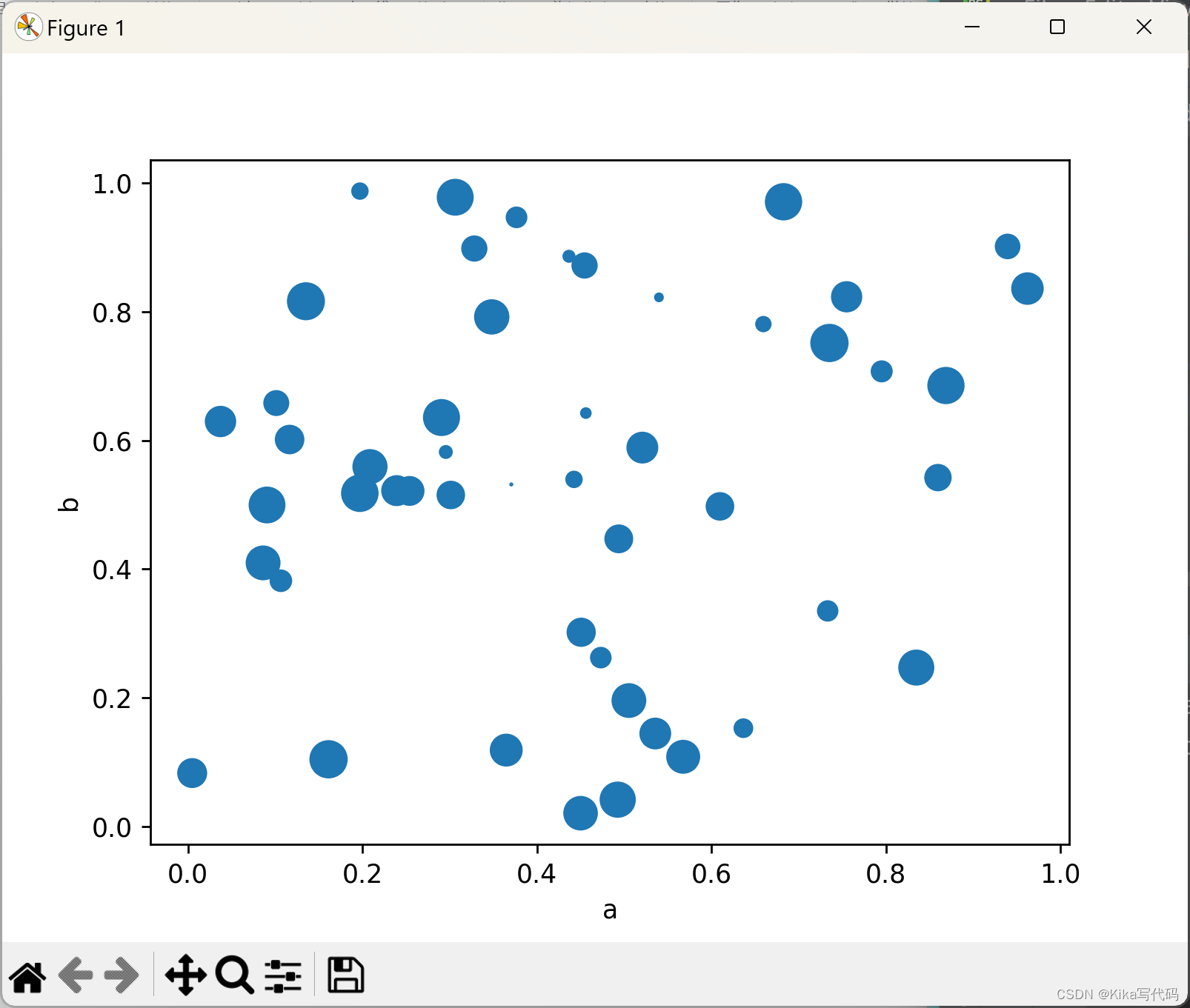Open the Configure subplots dialog

point(283,975)
